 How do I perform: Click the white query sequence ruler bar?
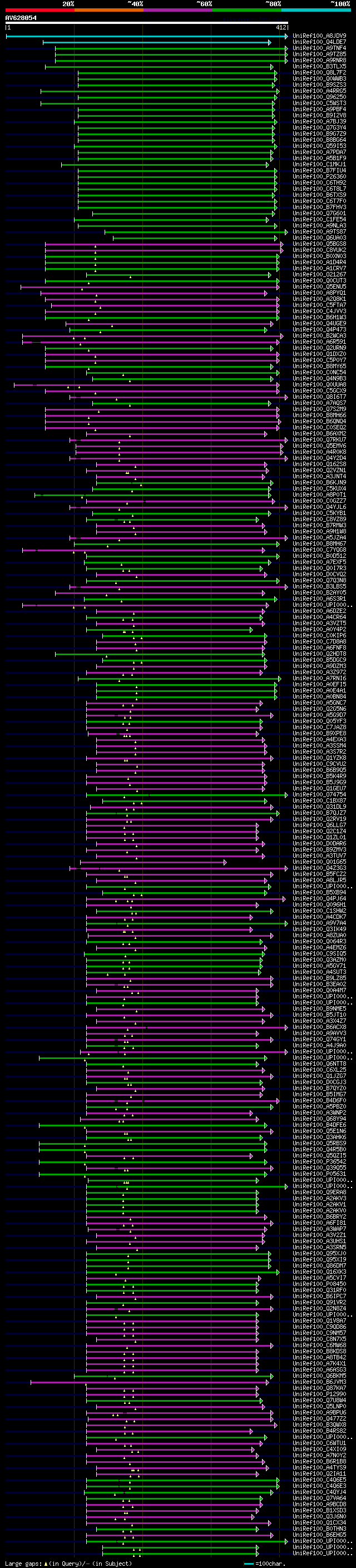147,23
